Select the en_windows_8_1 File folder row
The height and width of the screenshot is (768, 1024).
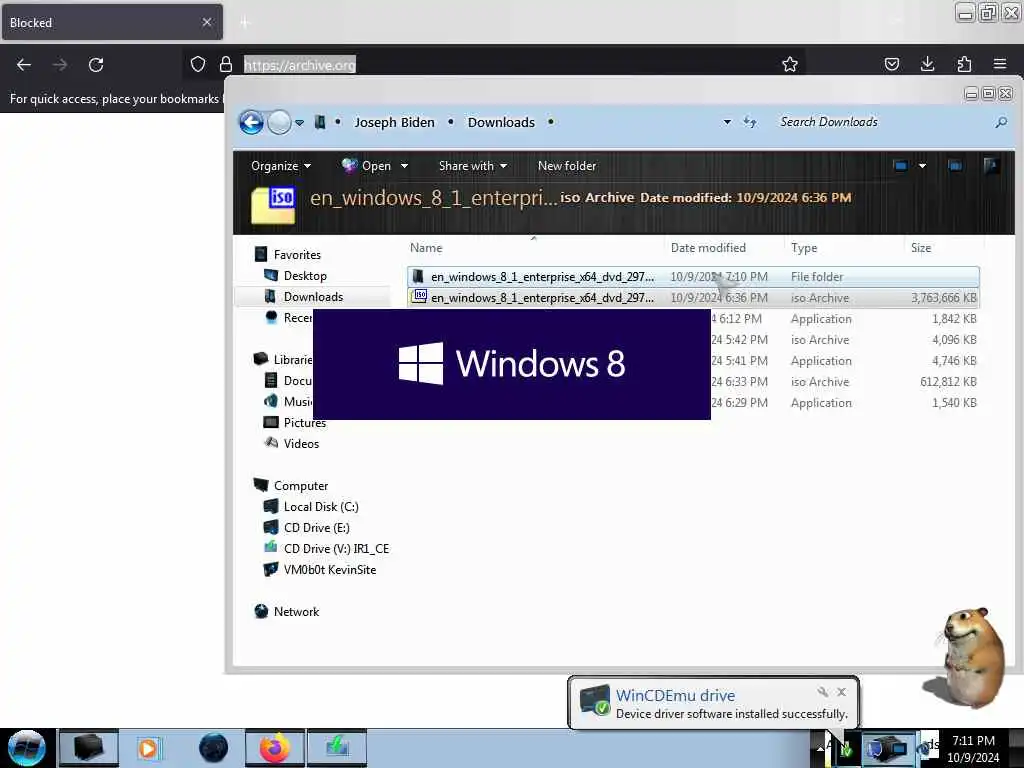pos(693,277)
